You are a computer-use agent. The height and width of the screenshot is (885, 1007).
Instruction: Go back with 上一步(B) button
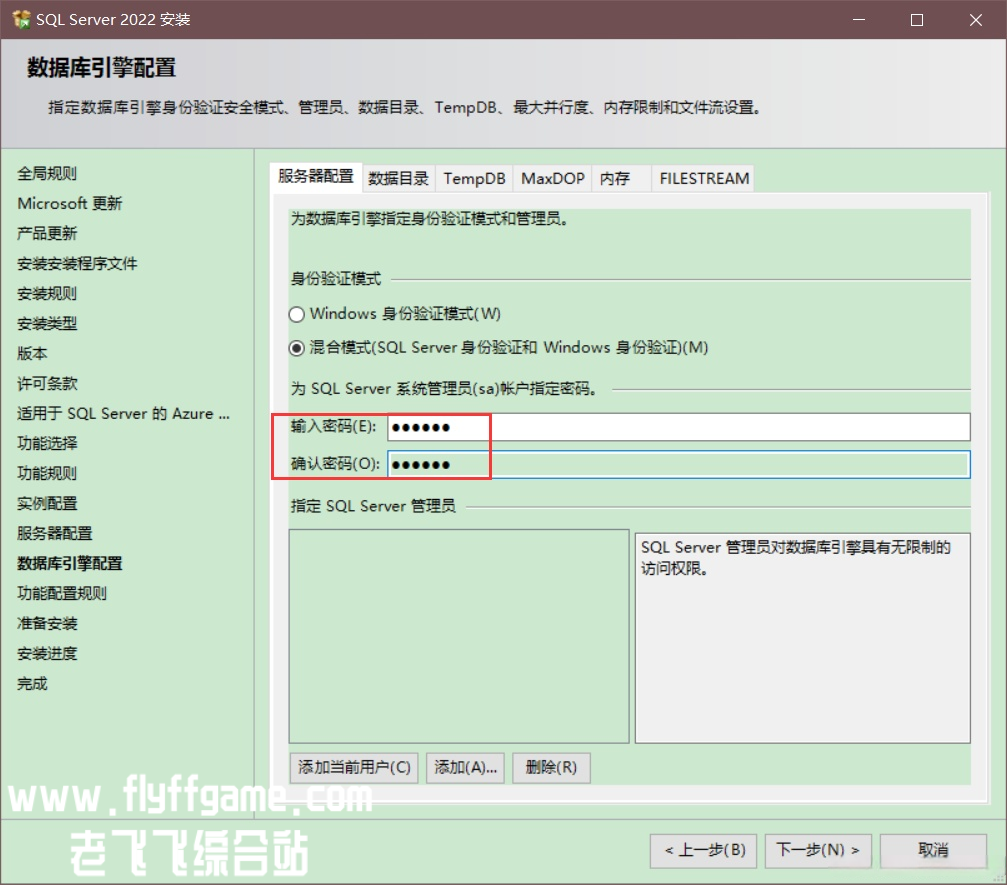pyautogui.click(x=703, y=850)
